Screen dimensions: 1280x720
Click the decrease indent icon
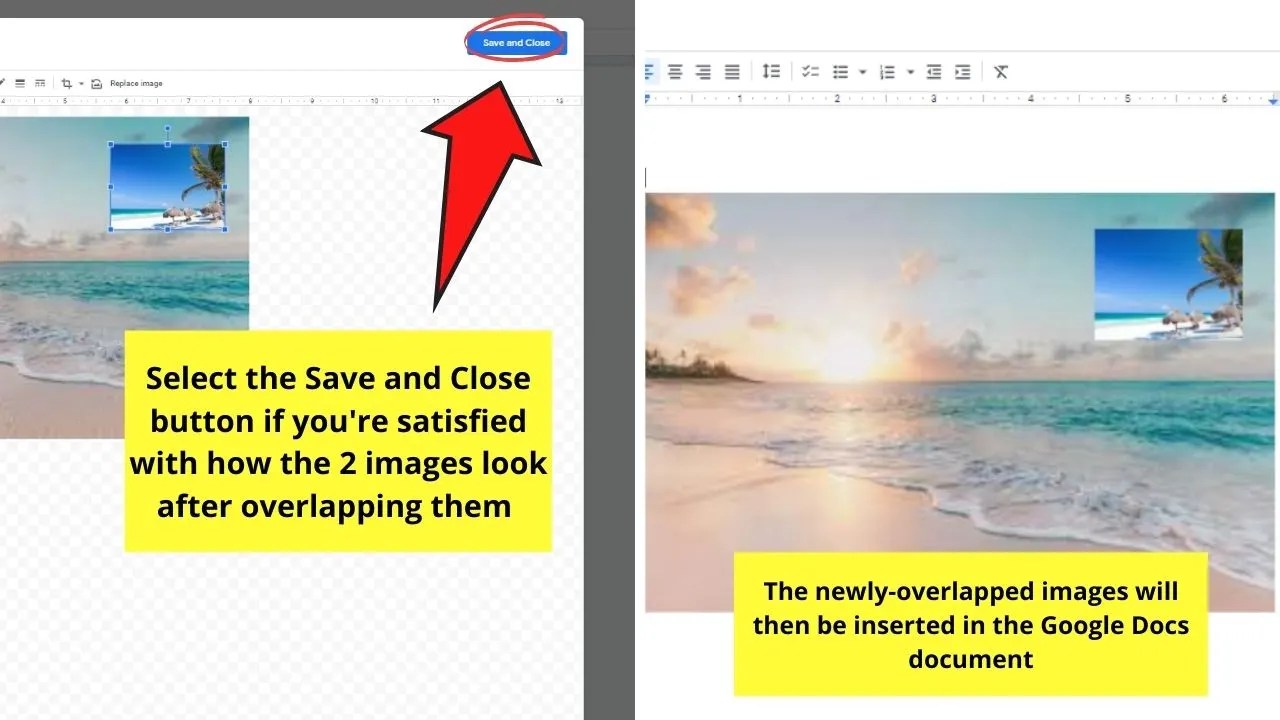[x=934, y=71]
